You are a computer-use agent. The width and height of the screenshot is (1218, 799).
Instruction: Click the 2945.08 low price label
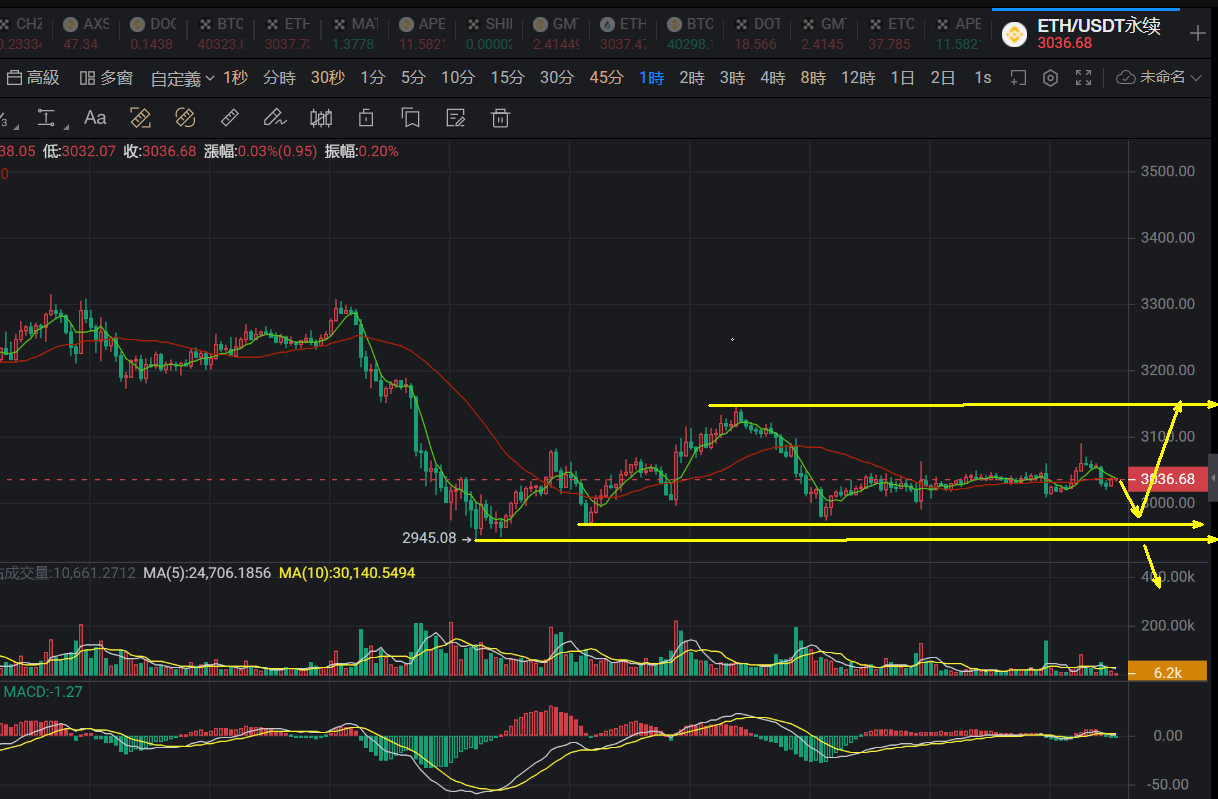pos(429,538)
